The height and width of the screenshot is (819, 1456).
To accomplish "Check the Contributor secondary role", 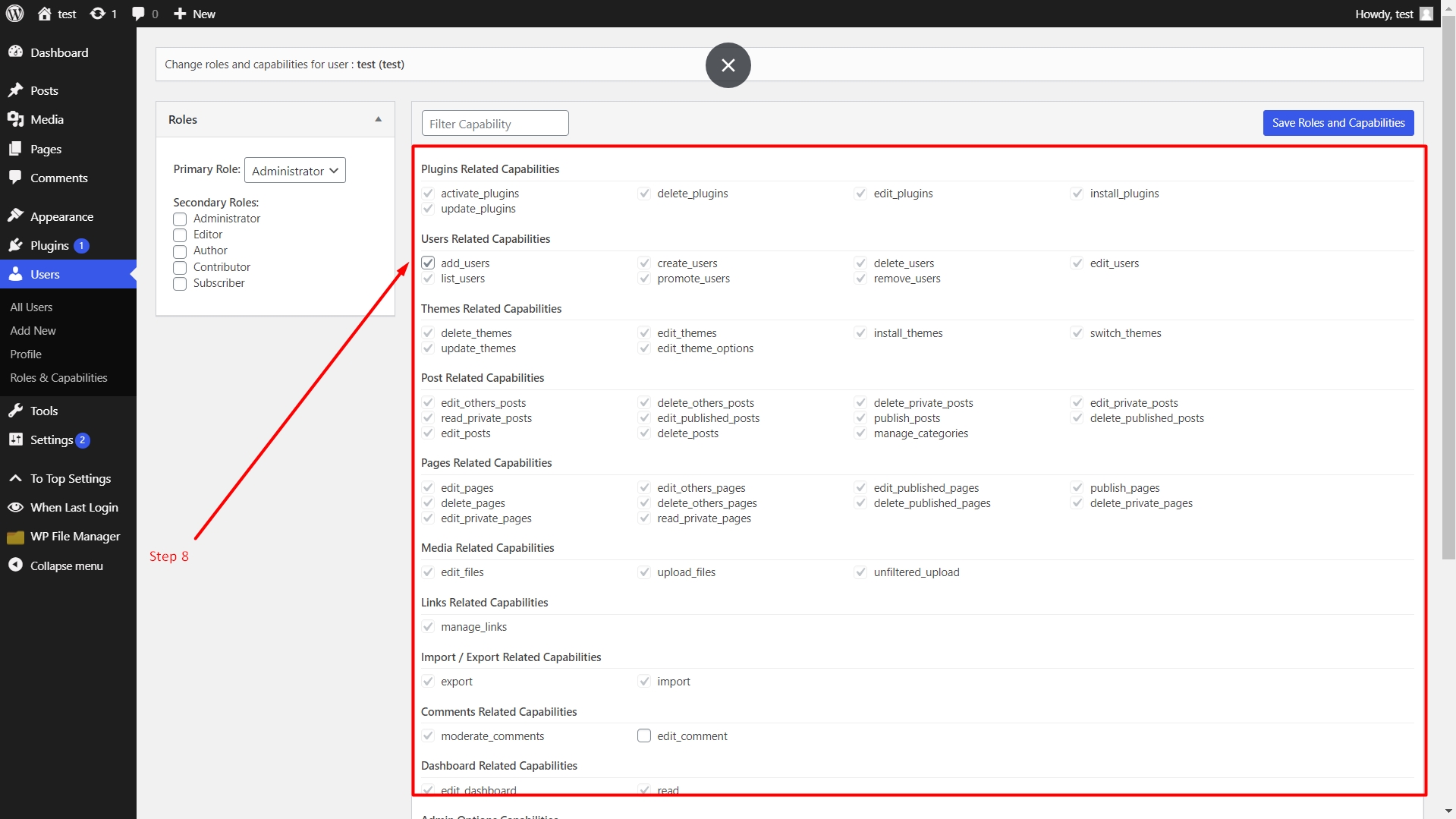I will pos(180,267).
